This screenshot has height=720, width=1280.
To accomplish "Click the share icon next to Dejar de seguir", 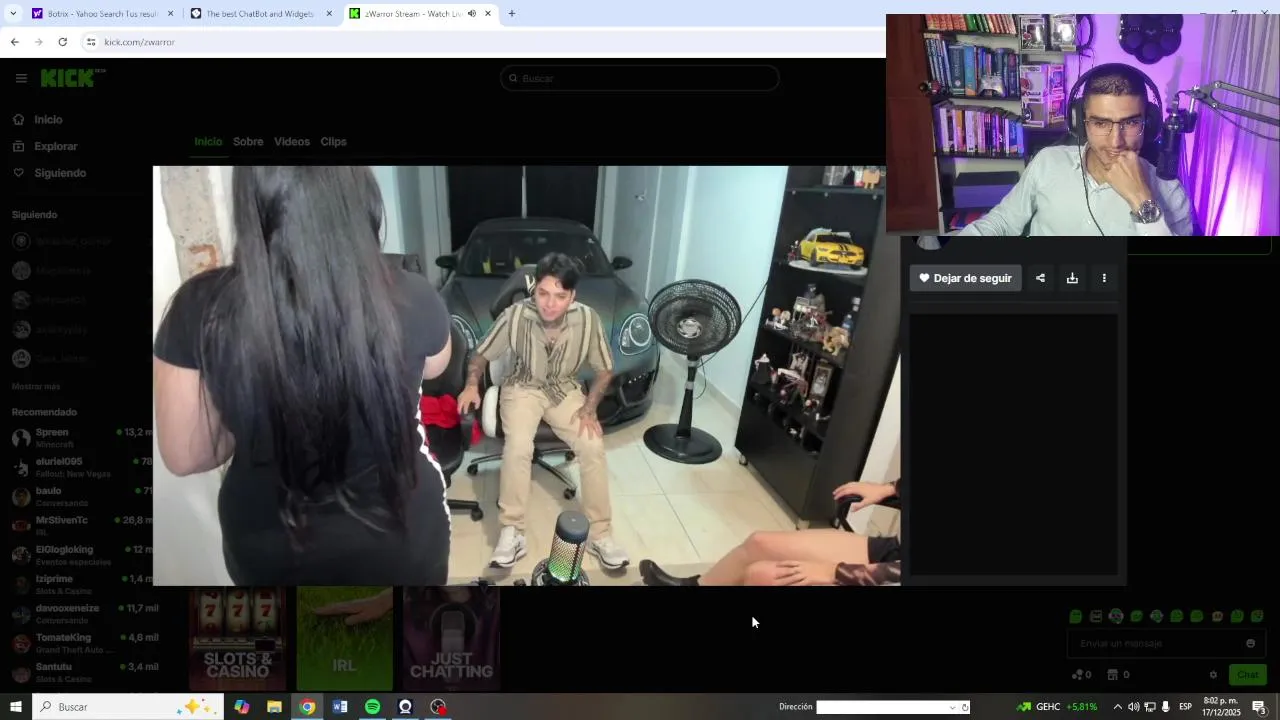I will point(1040,278).
